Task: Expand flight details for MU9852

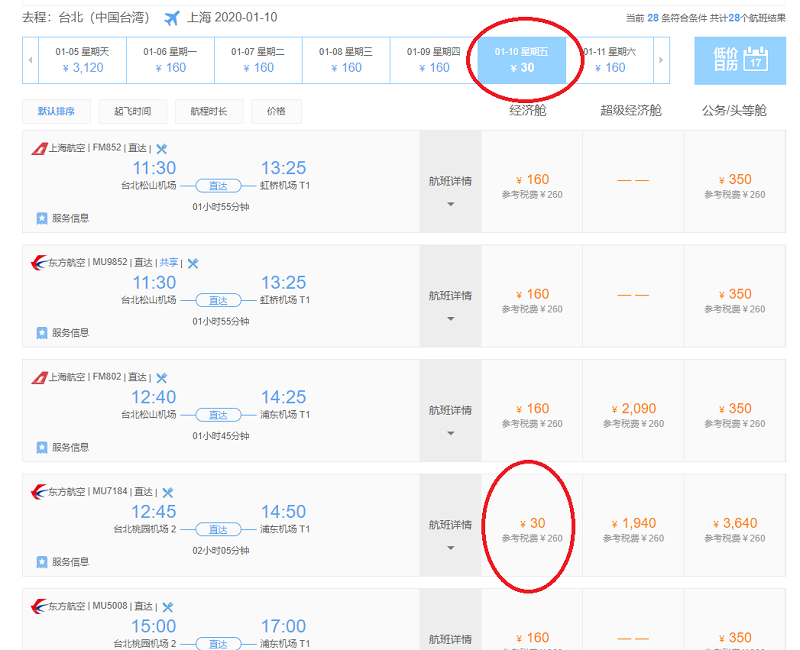Action: pyautogui.click(x=450, y=296)
